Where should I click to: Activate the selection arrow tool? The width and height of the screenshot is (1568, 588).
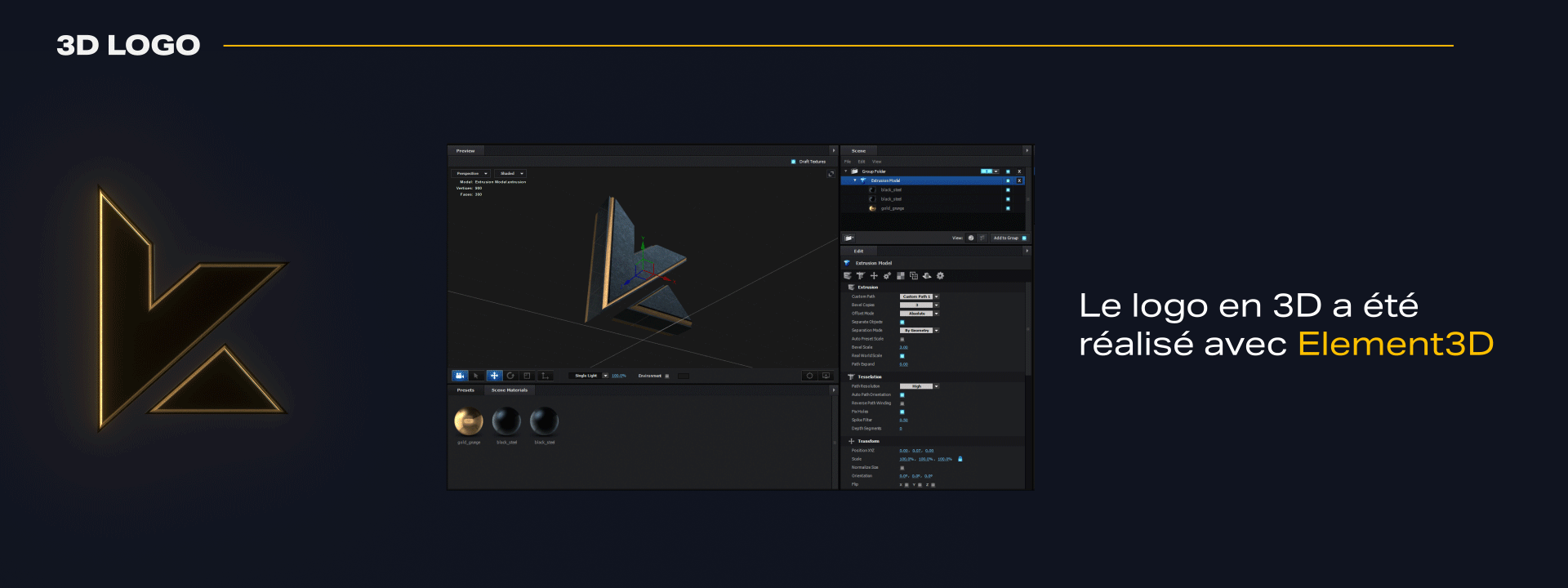[x=476, y=376]
